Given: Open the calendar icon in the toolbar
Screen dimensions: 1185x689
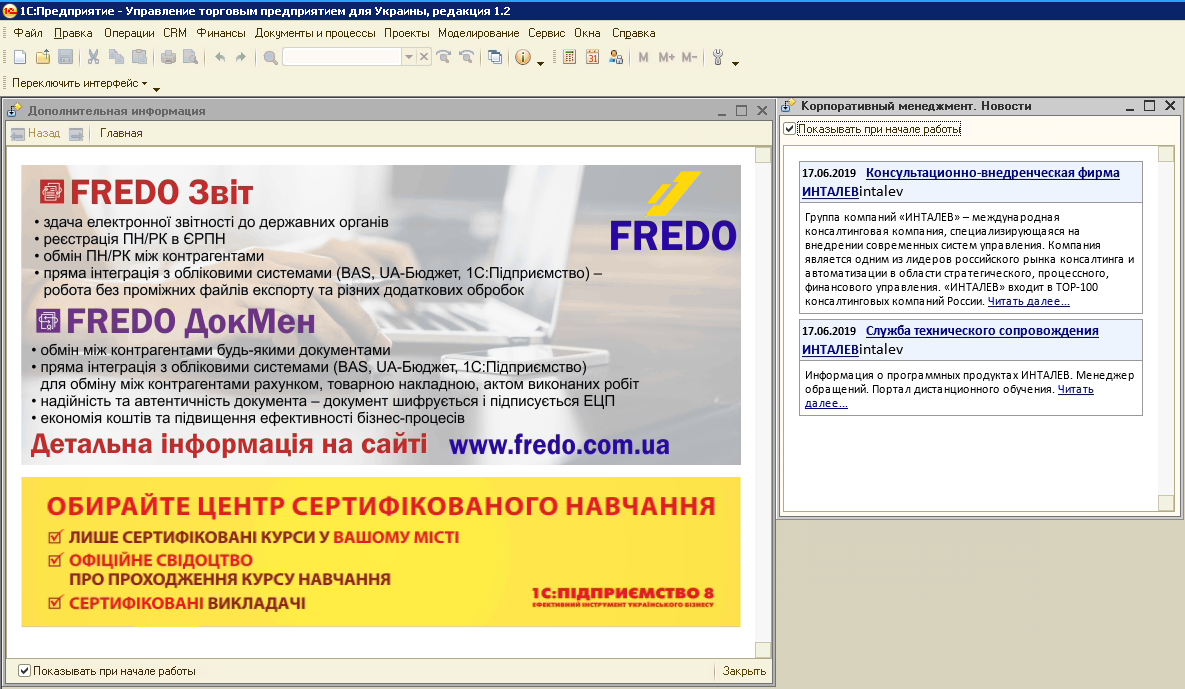Looking at the screenshot, I should coord(592,57).
